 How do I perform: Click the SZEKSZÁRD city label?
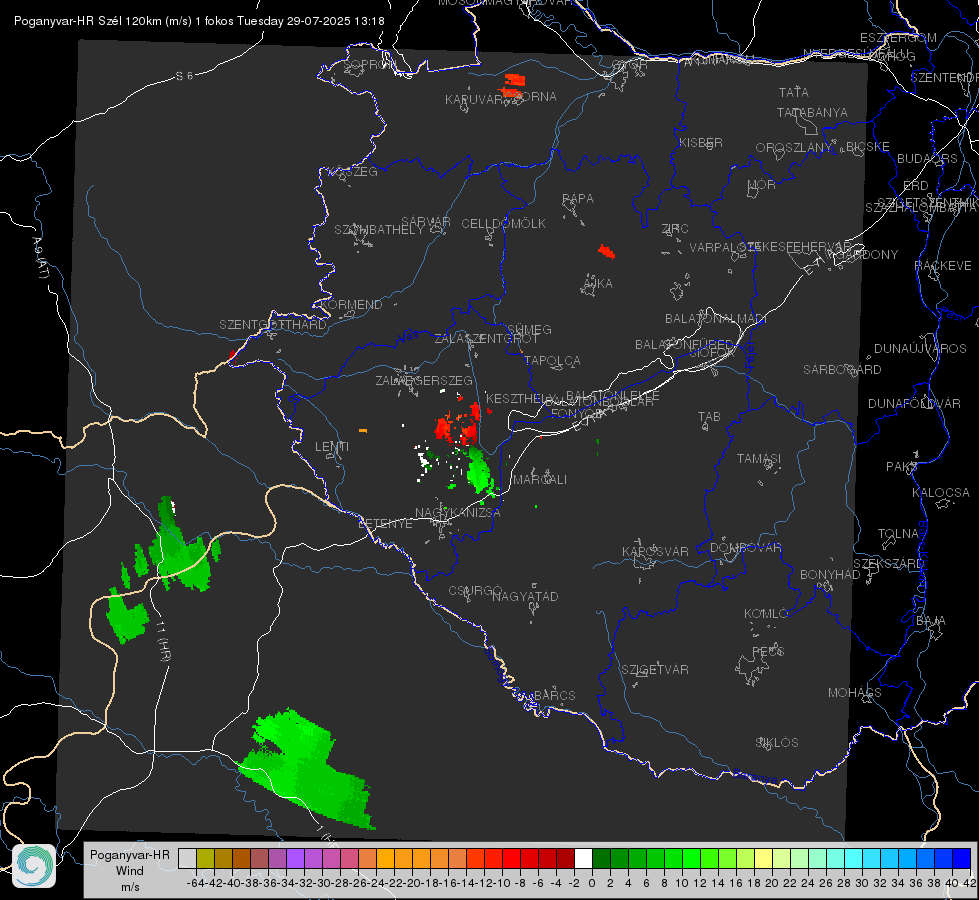point(888,564)
